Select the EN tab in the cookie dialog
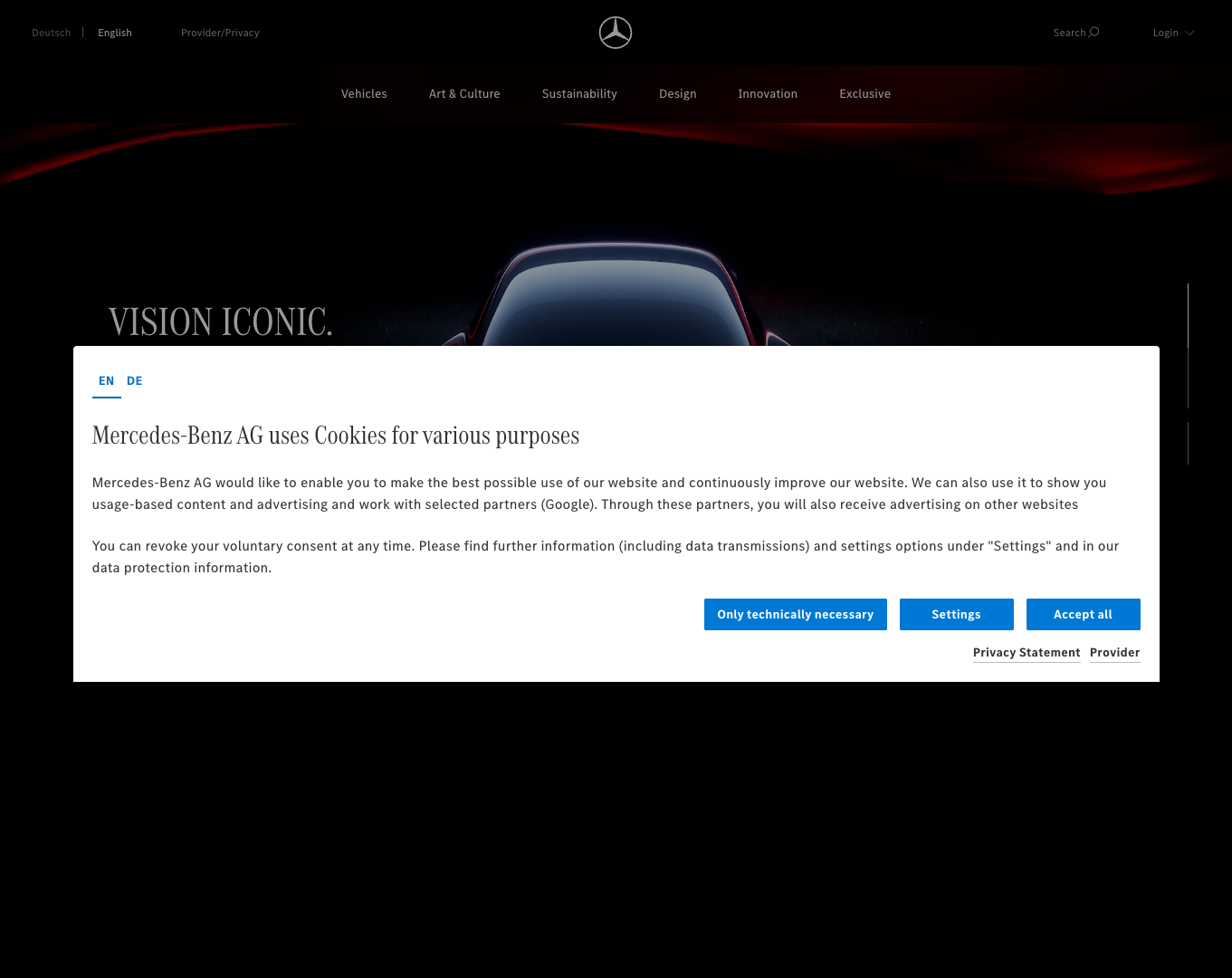 106,380
